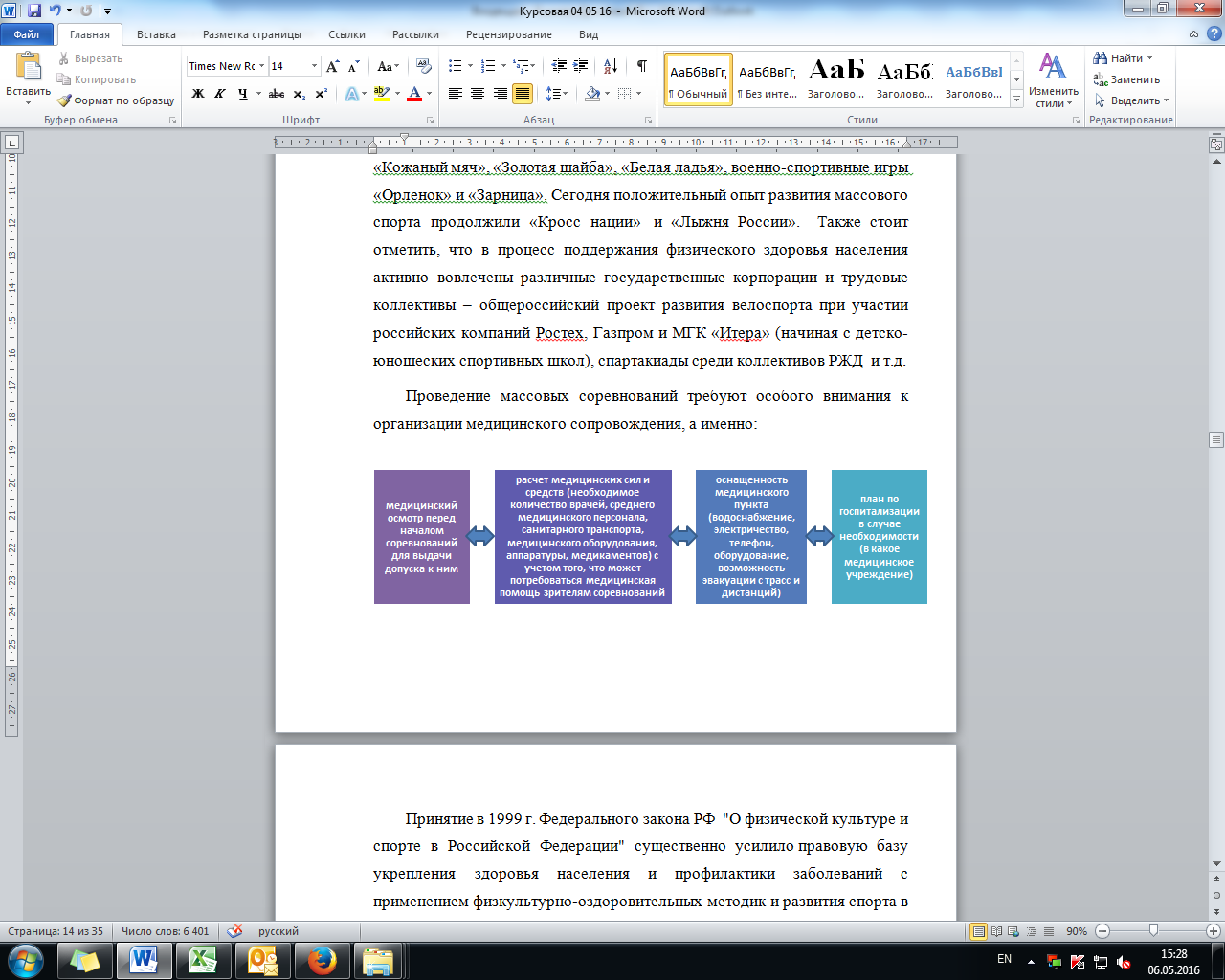Toggle paragraph marks display (¶)

(x=641, y=66)
